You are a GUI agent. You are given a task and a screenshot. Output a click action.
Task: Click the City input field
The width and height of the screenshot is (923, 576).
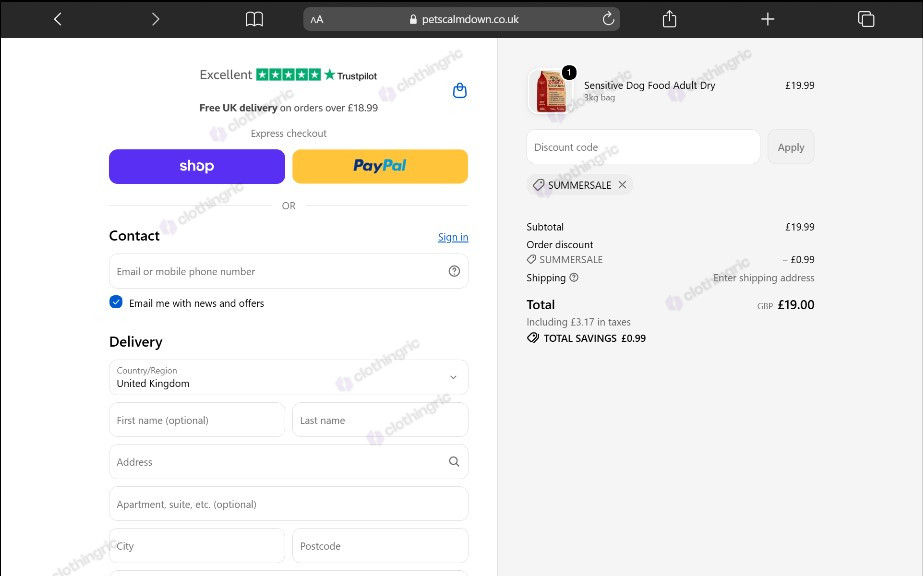197,546
